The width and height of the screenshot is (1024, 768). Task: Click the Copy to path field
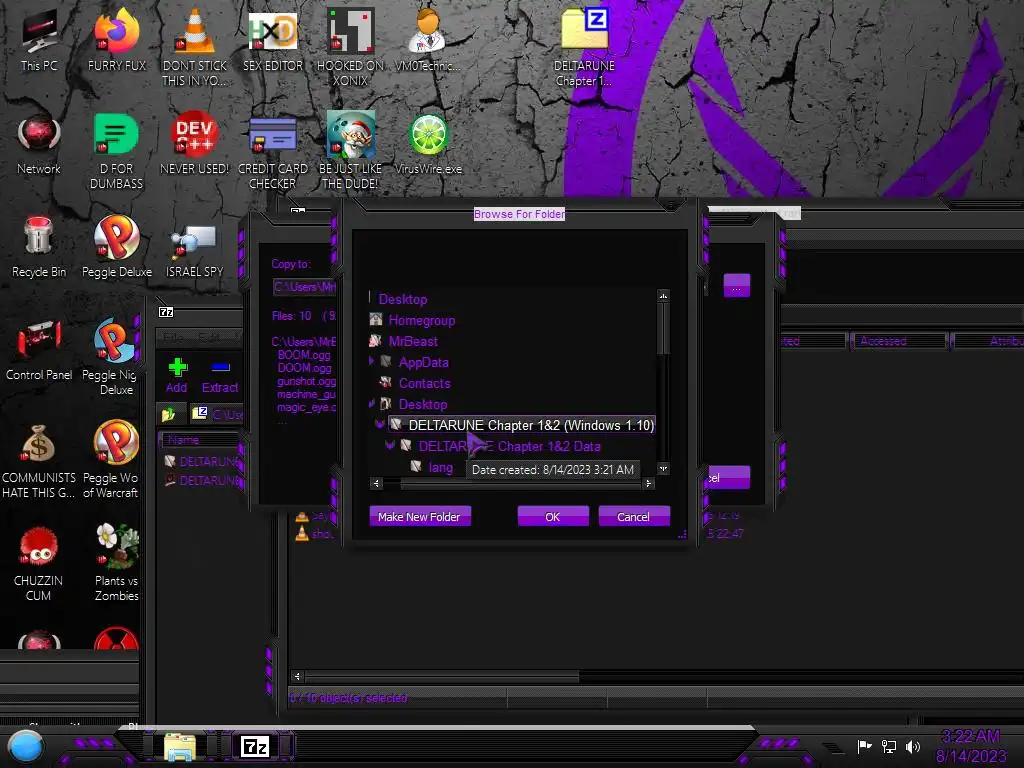(x=304, y=287)
